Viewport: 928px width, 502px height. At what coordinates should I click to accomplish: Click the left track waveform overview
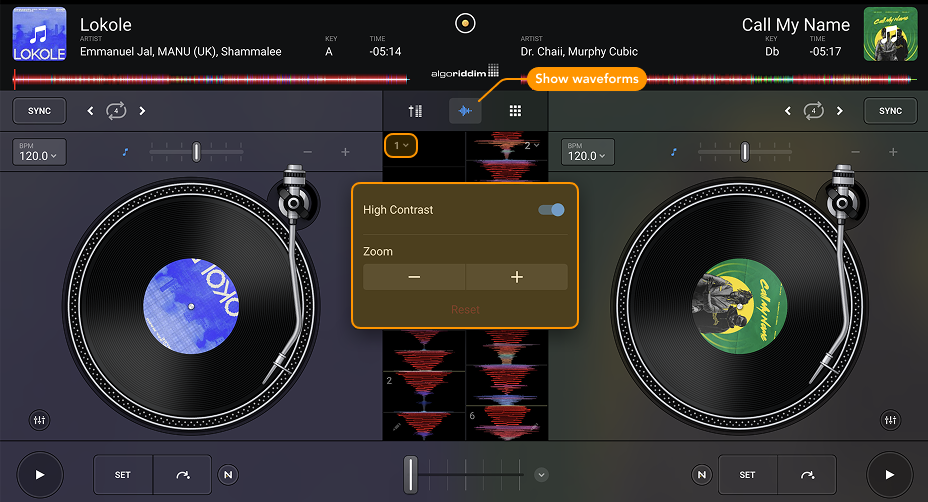(x=211, y=79)
